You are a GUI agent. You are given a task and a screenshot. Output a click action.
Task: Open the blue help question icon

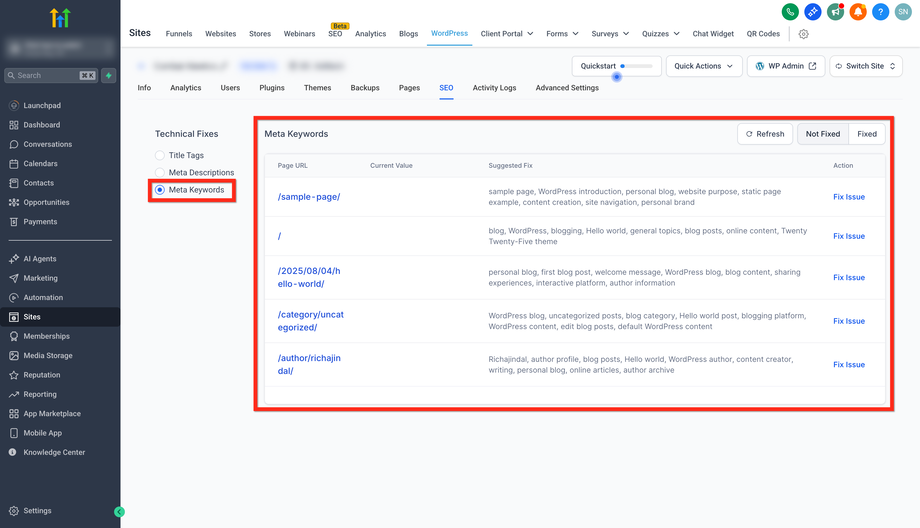[881, 12]
